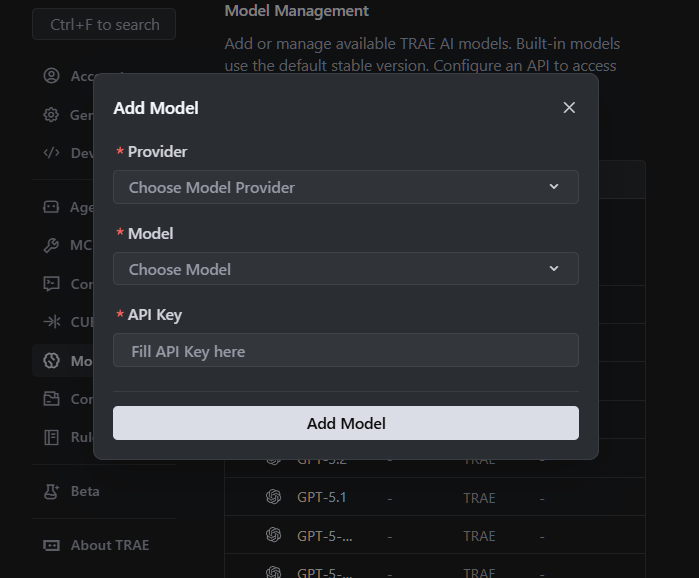The image size is (699, 578).
Task: Click the MCP wrench icon
Action: click(x=51, y=245)
